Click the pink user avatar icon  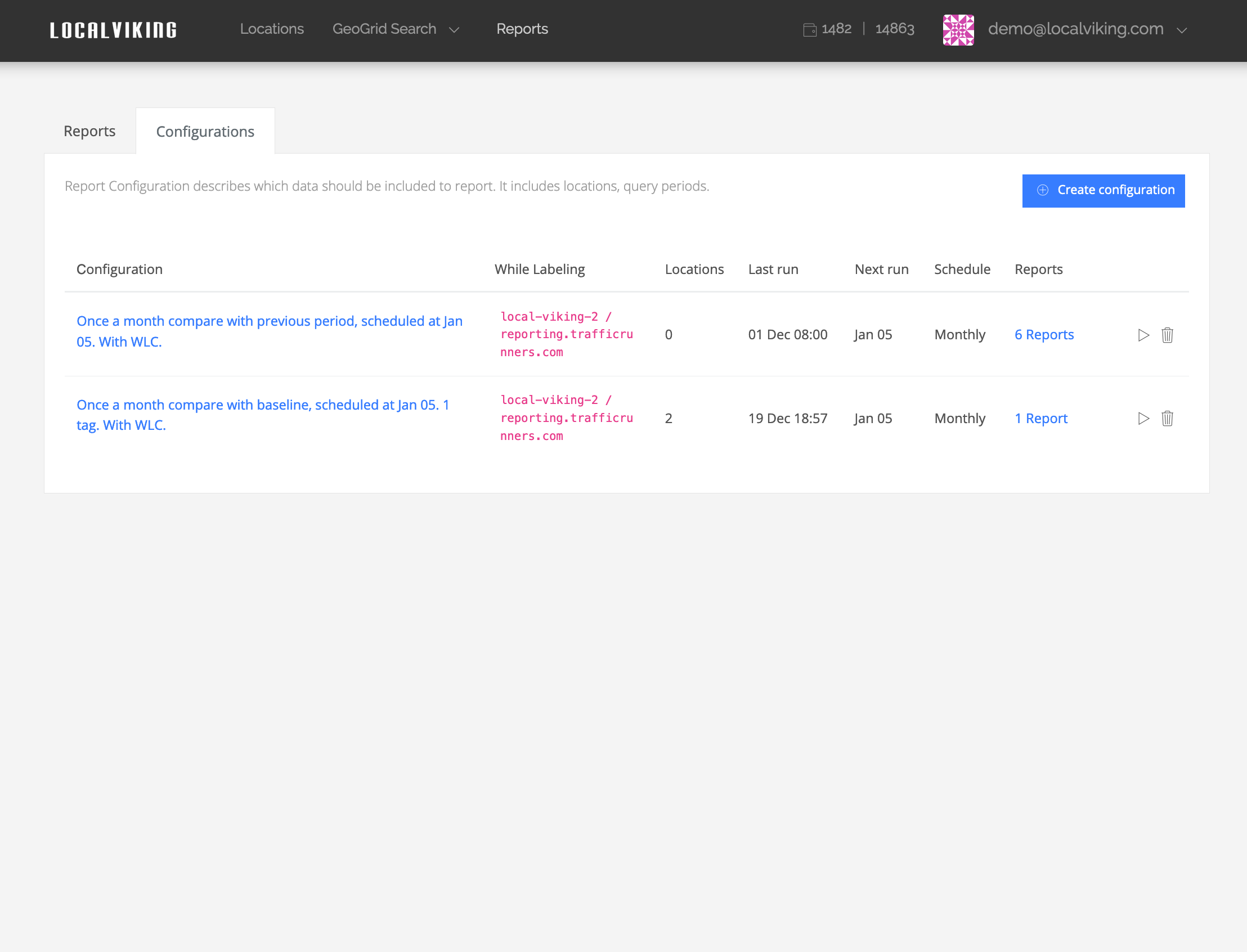point(958,30)
